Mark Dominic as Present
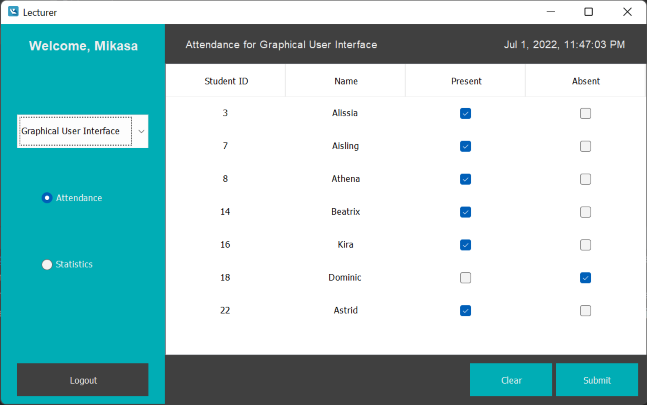The image size is (647, 405). [x=465, y=278]
